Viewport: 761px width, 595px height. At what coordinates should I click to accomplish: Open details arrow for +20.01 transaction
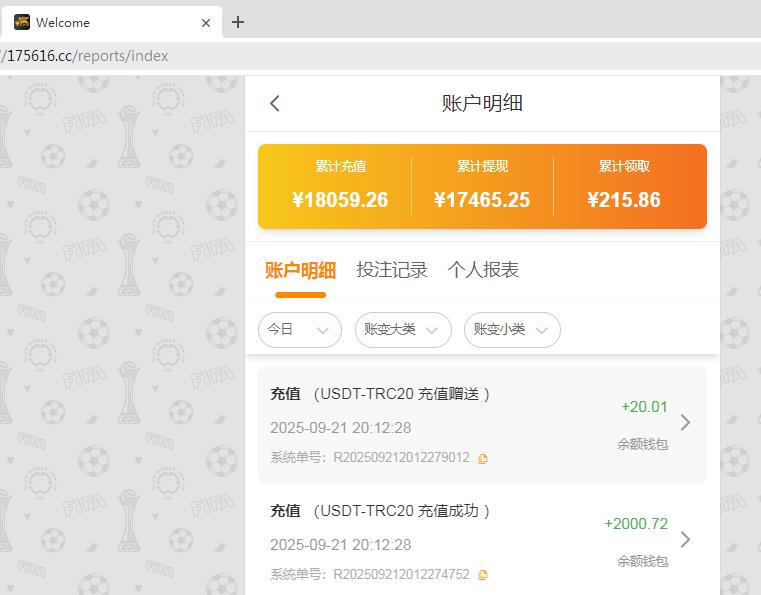(x=685, y=423)
